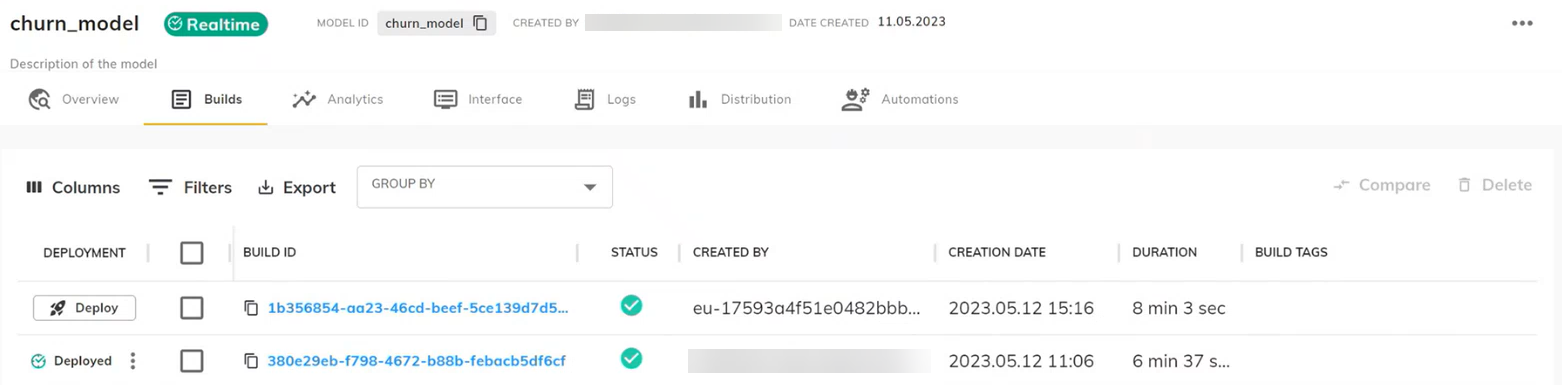The image size is (1562, 385).
Task: Click the Delete builds button
Action: 1494,185
